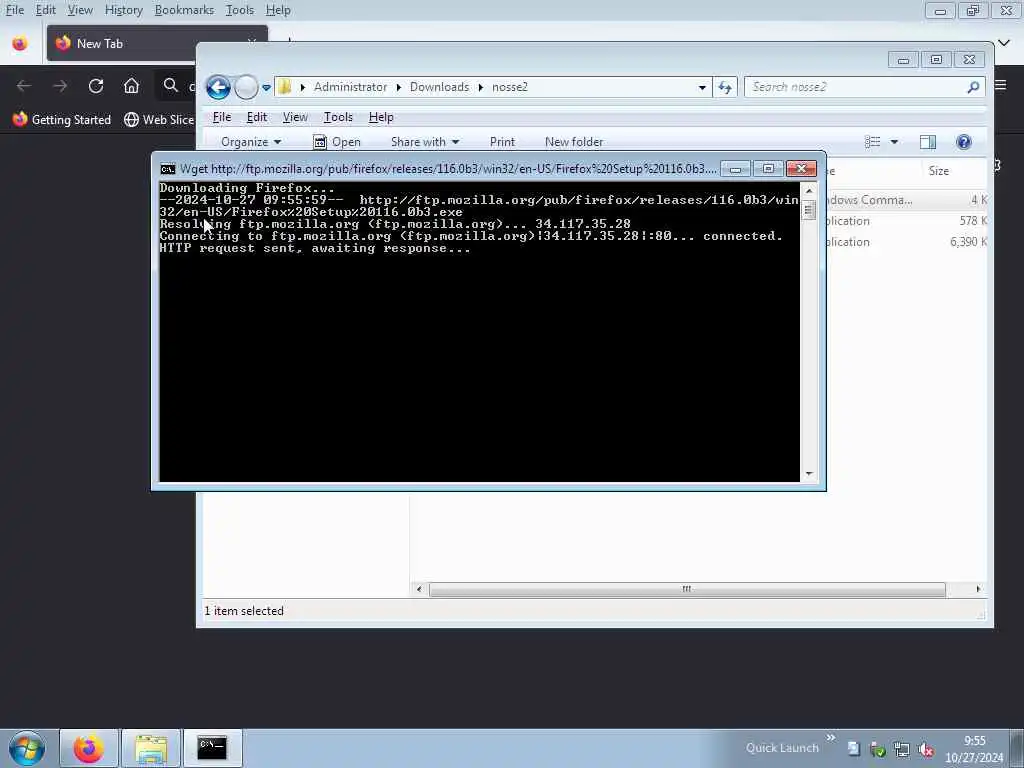Click Explorer horizontal scrollbar thumb
The image size is (1024, 768).
(x=686, y=589)
